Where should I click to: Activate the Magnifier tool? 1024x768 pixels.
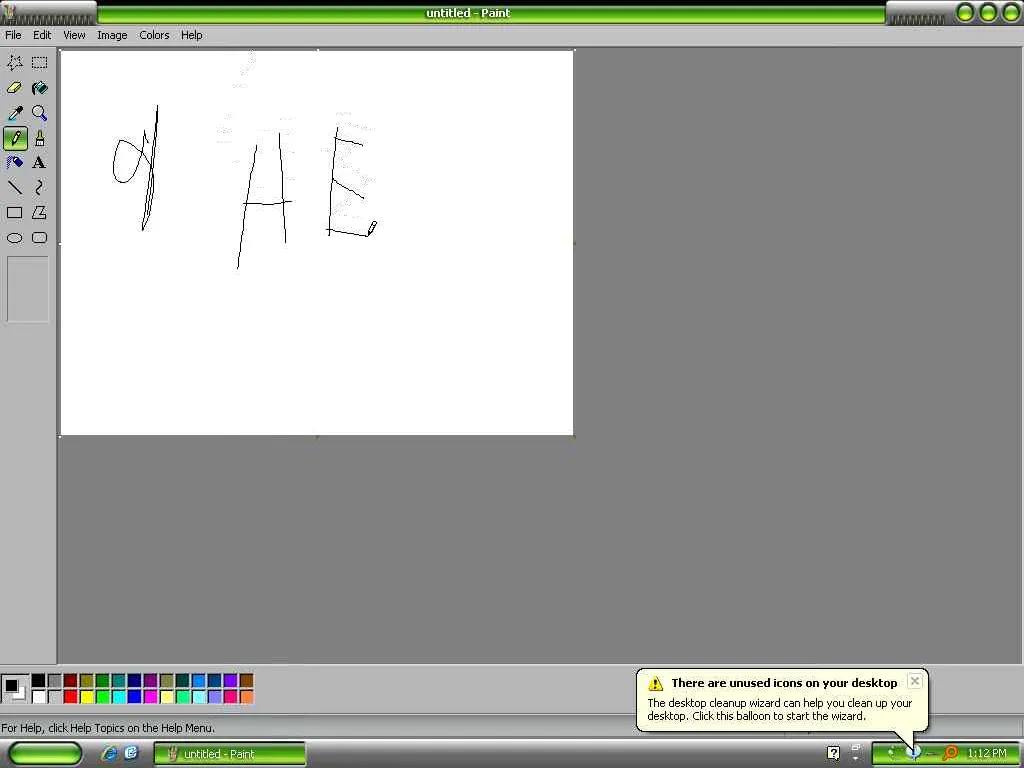click(39, 113)
